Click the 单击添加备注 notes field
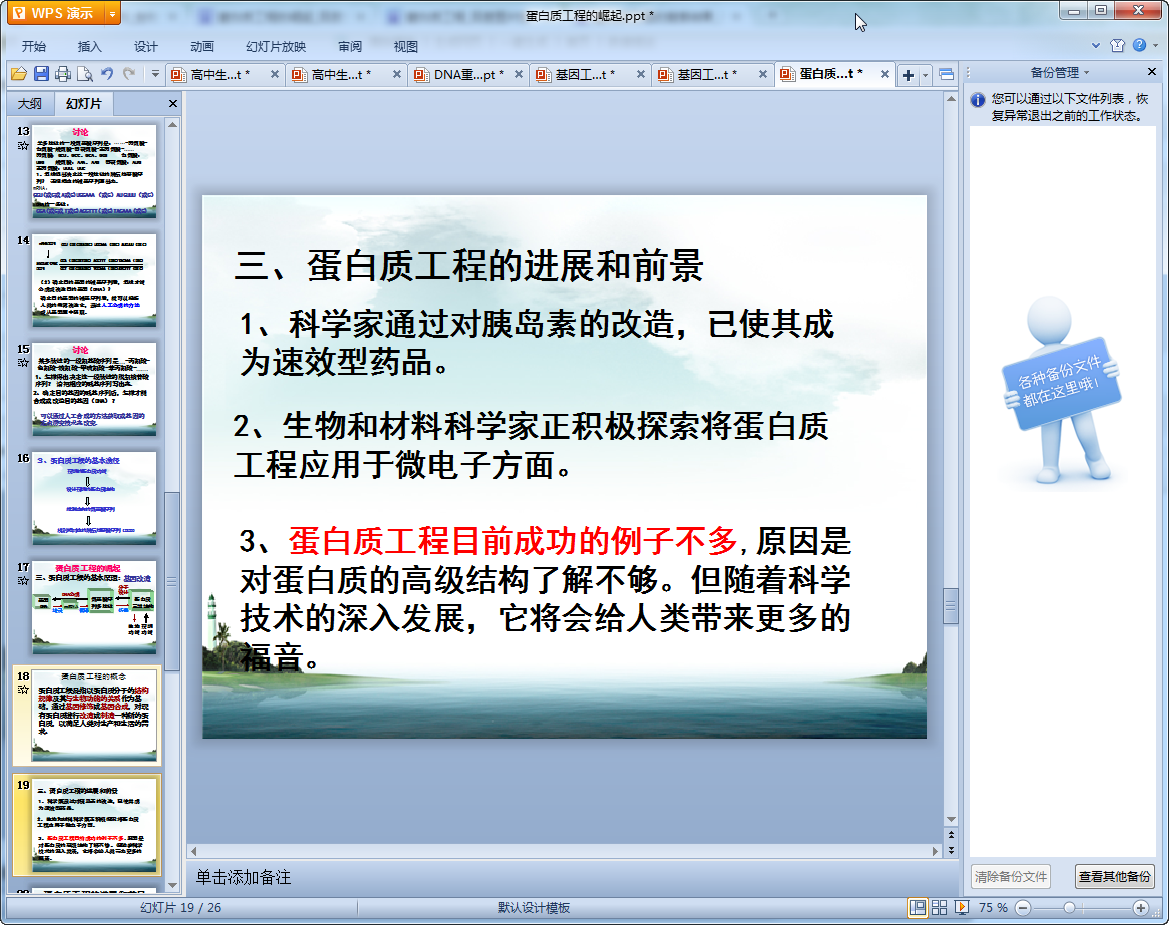The width and height of the screenshot is (1169, 925). [570, 877]
